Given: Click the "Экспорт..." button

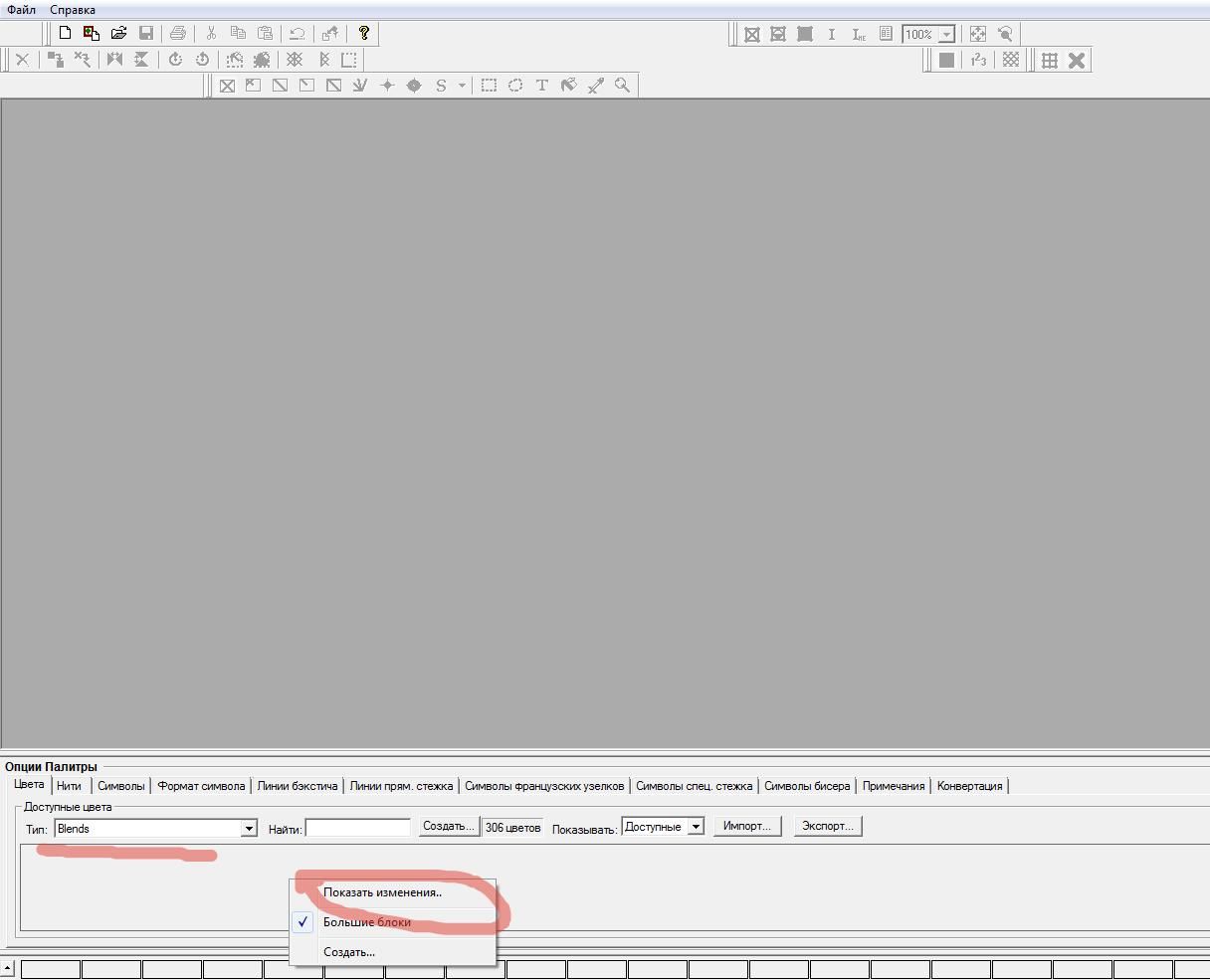Looking at the screenshot, I should [x=827, y=826].
